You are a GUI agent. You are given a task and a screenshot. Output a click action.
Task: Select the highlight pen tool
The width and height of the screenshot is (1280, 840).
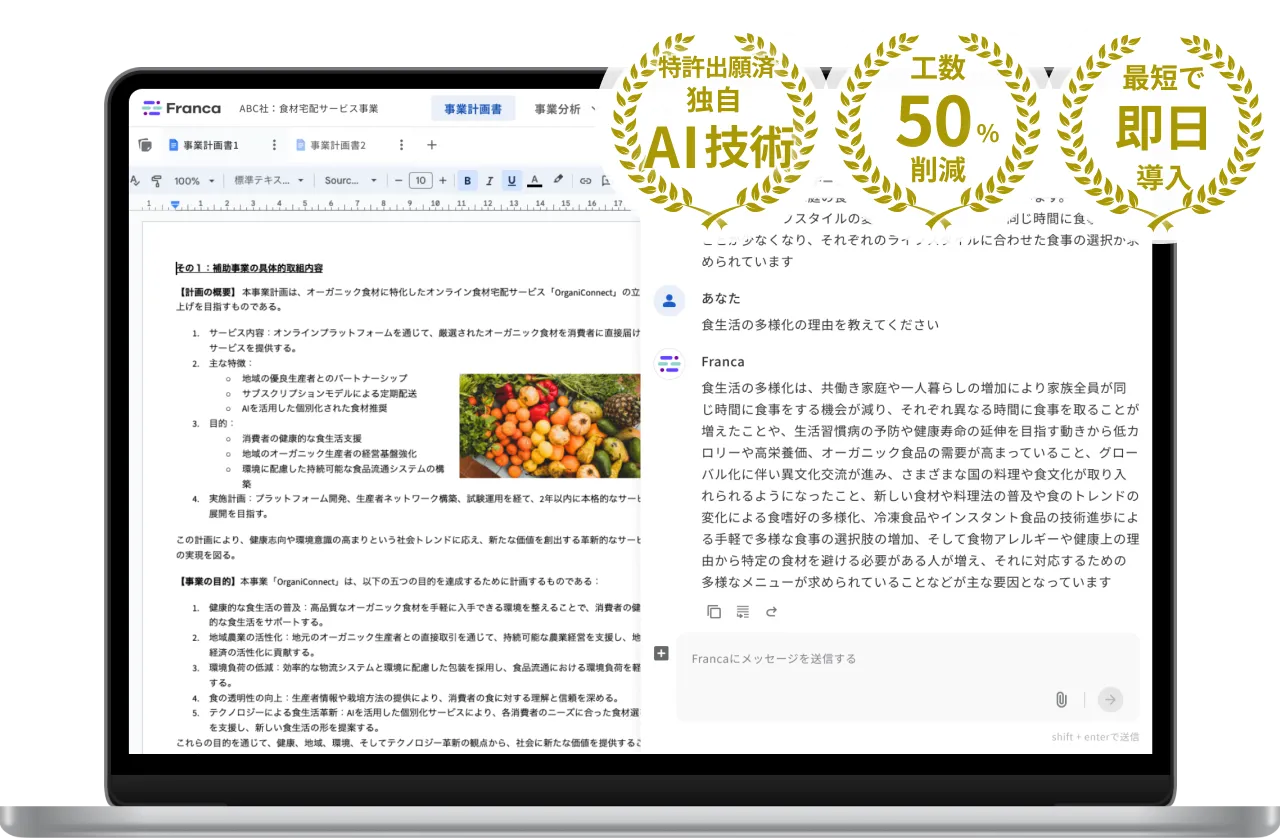click(x=558, y=180)
